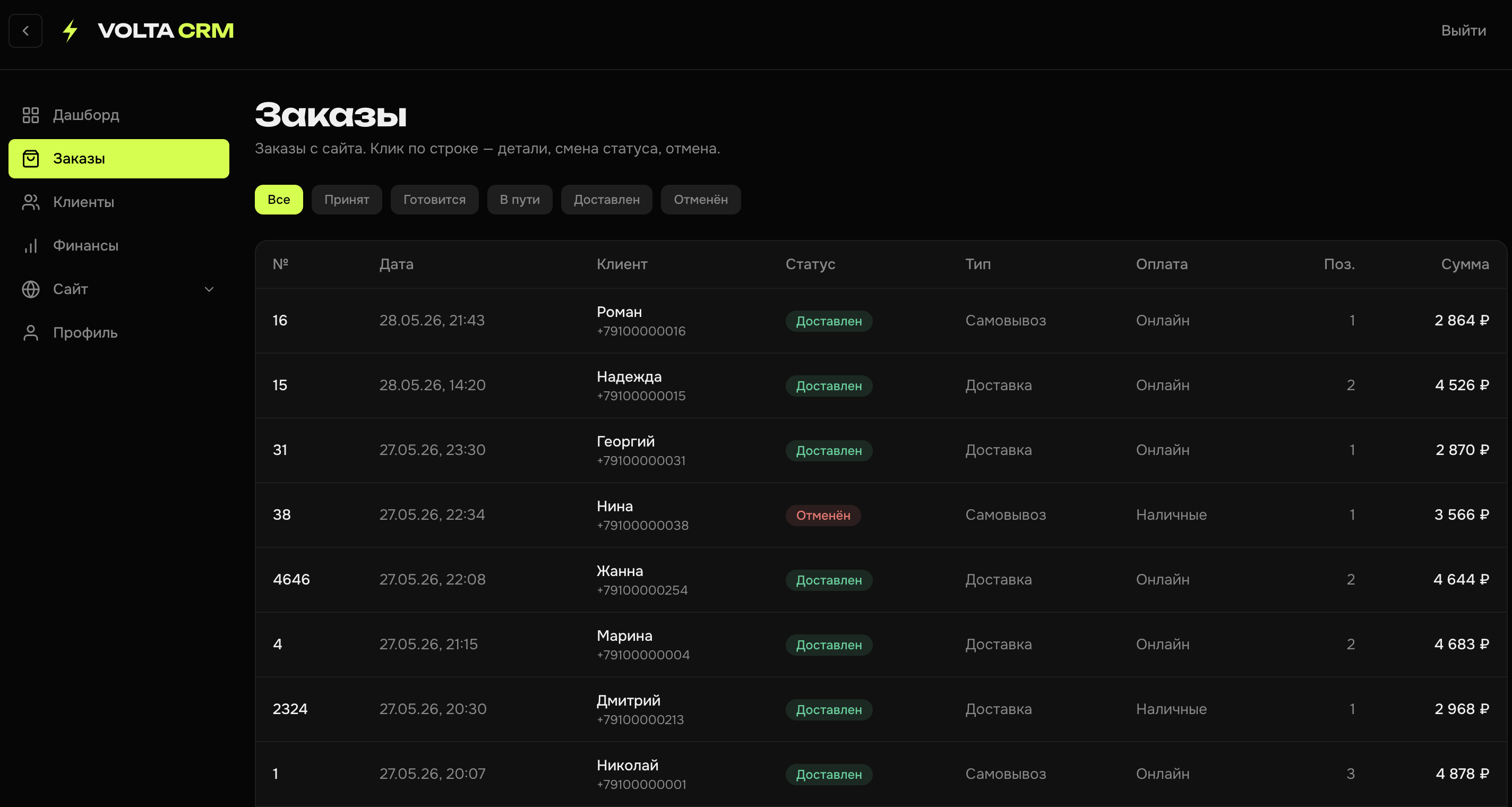The height and width of the screenshot is (807, 1512).
Task: Click the Сумма column header
Action: 1465,264
